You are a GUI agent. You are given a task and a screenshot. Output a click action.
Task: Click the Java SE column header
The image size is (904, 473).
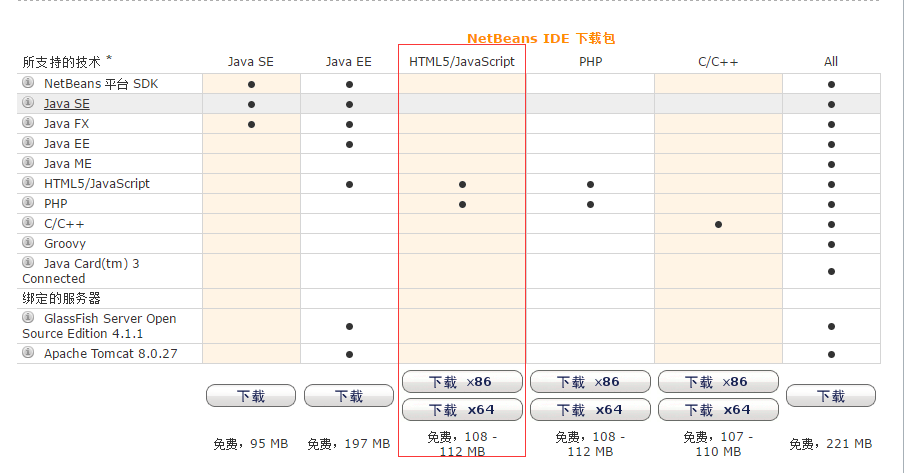[x=251, y=62]
